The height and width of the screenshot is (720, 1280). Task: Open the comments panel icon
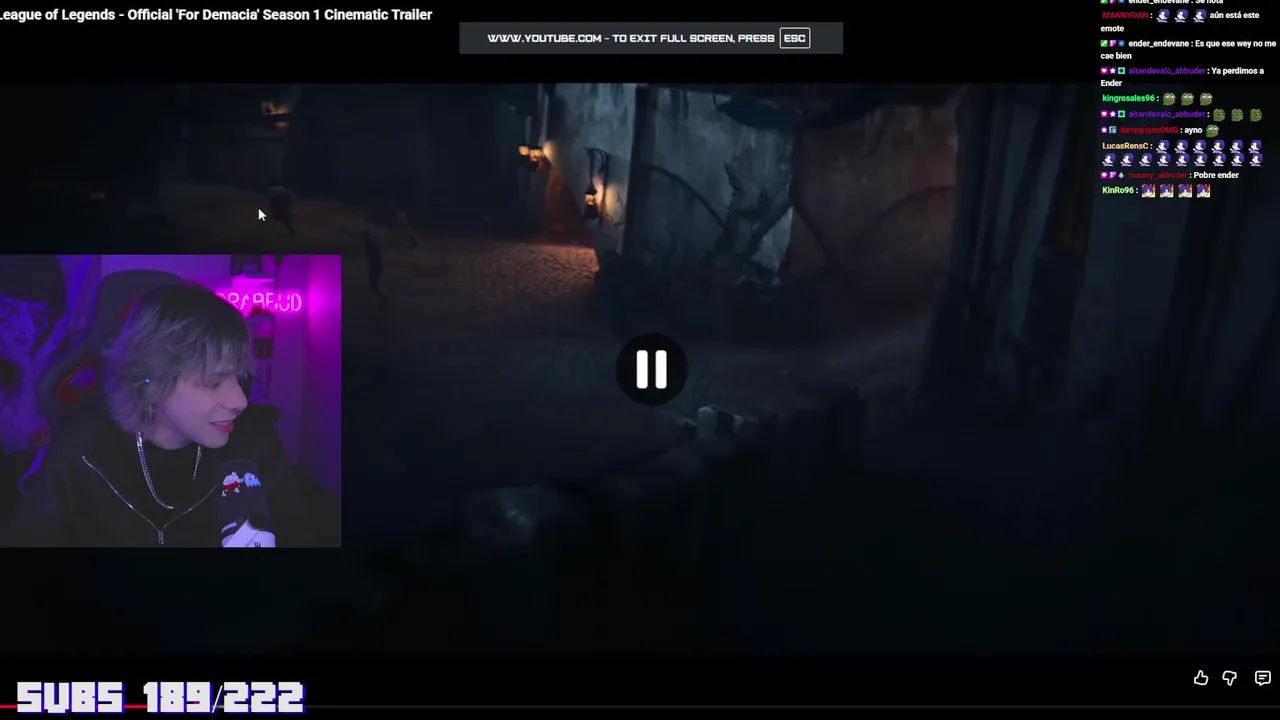coord(1262,678)
